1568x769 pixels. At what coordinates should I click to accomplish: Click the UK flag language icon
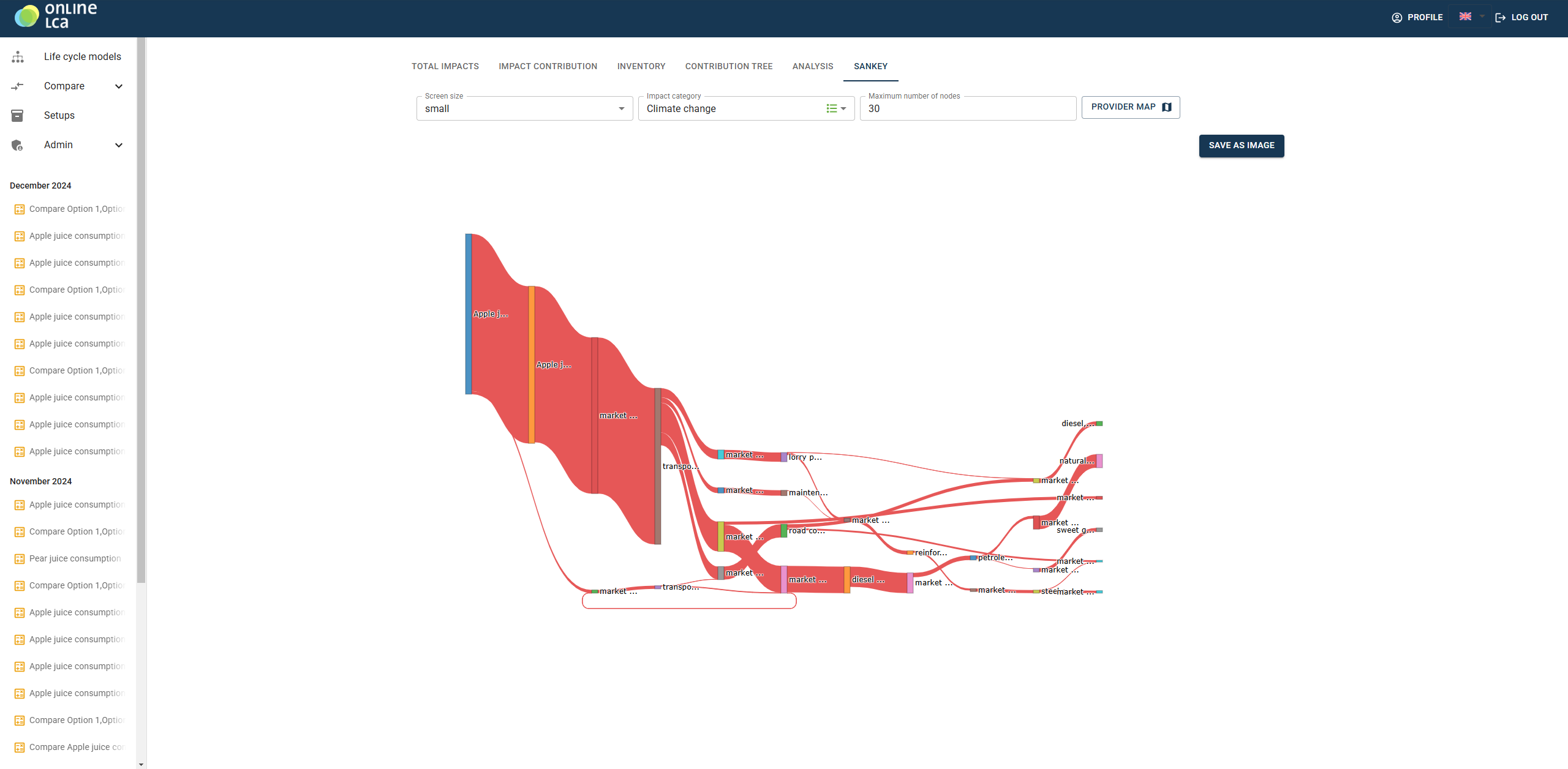click(1465, 17)
